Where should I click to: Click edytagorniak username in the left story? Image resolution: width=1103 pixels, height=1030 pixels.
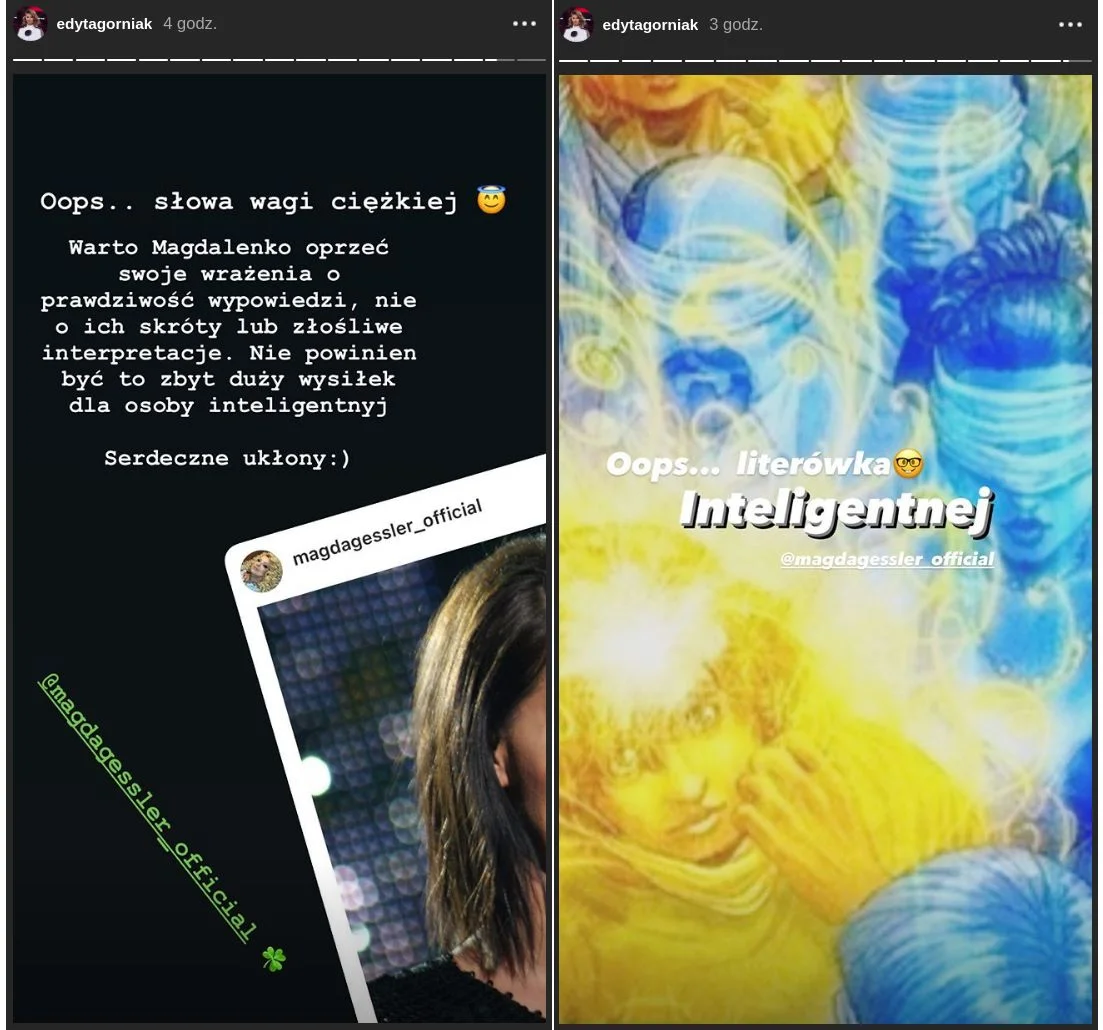point(104,24)
